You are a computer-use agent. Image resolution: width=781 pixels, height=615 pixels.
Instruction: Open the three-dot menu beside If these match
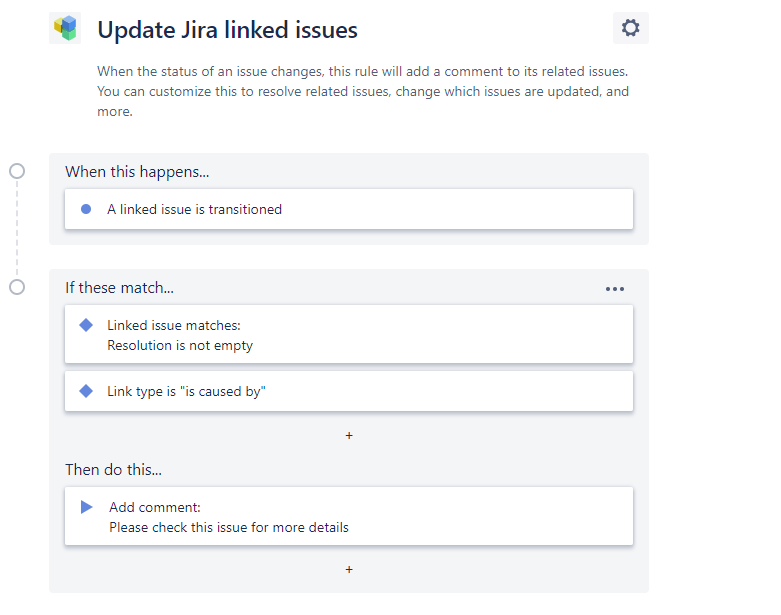point(615,289)
